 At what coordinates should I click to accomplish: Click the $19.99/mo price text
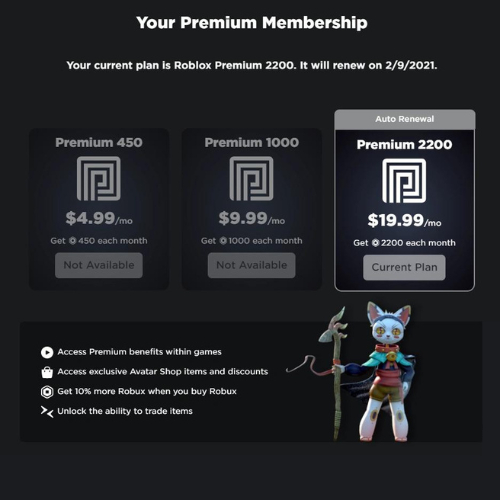(404, 221)
